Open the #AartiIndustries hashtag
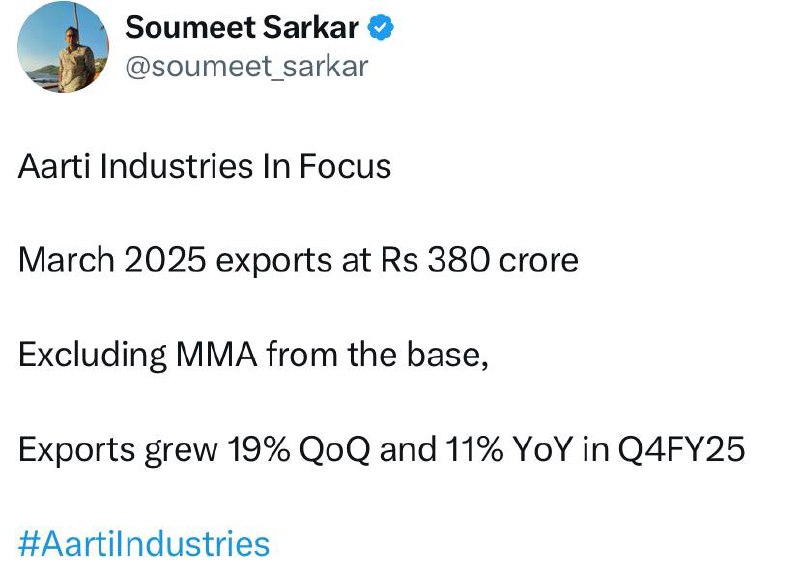 (144, 543)
